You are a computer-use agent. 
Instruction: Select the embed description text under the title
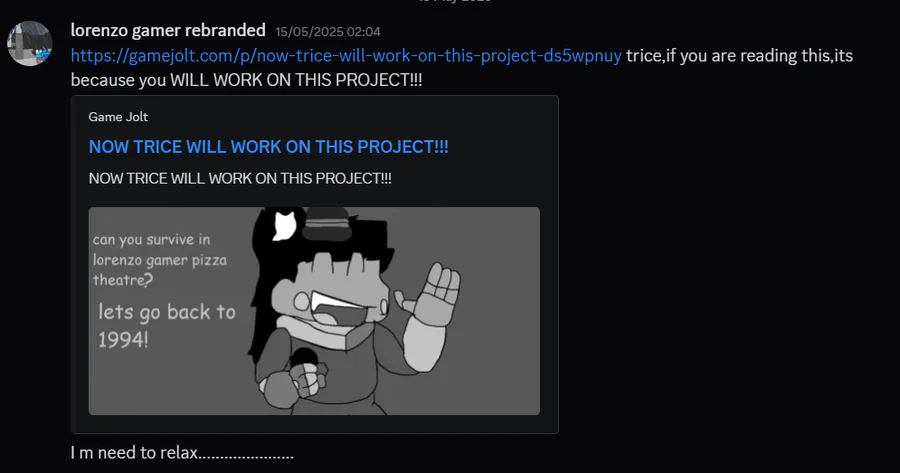click(x=240, y=179)
